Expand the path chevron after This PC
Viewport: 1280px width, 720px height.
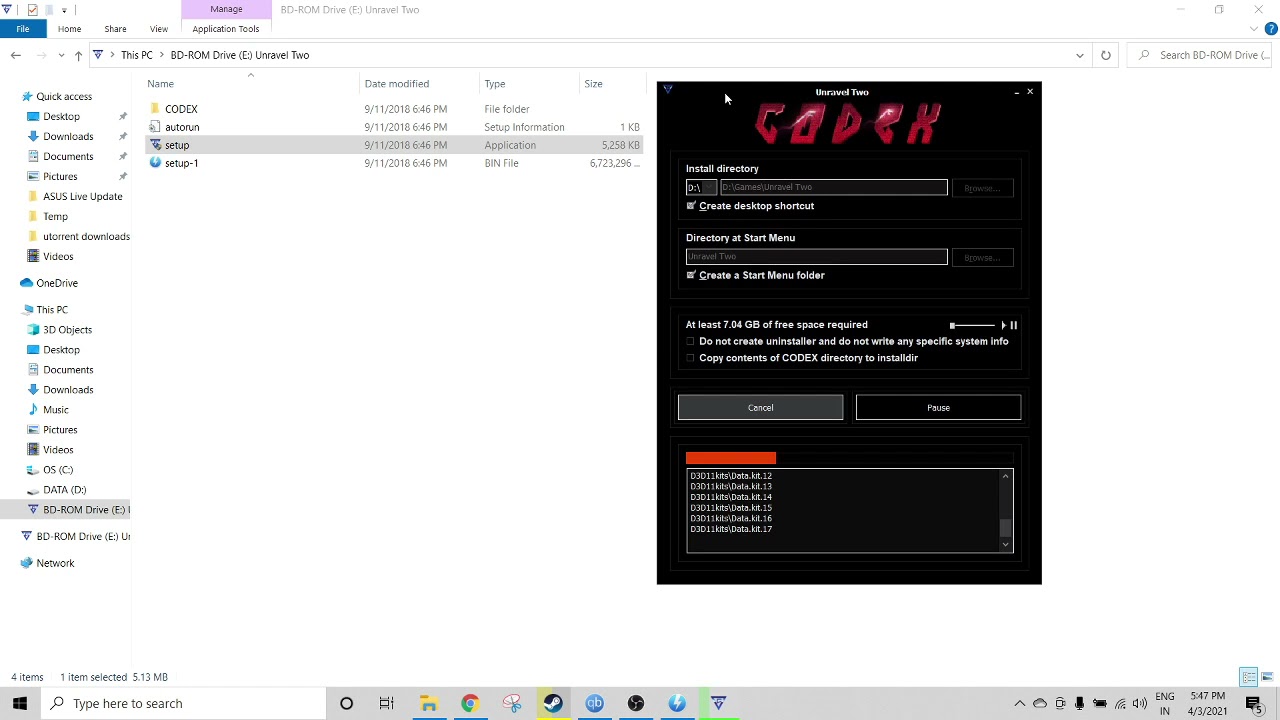(x=161, y=55)
